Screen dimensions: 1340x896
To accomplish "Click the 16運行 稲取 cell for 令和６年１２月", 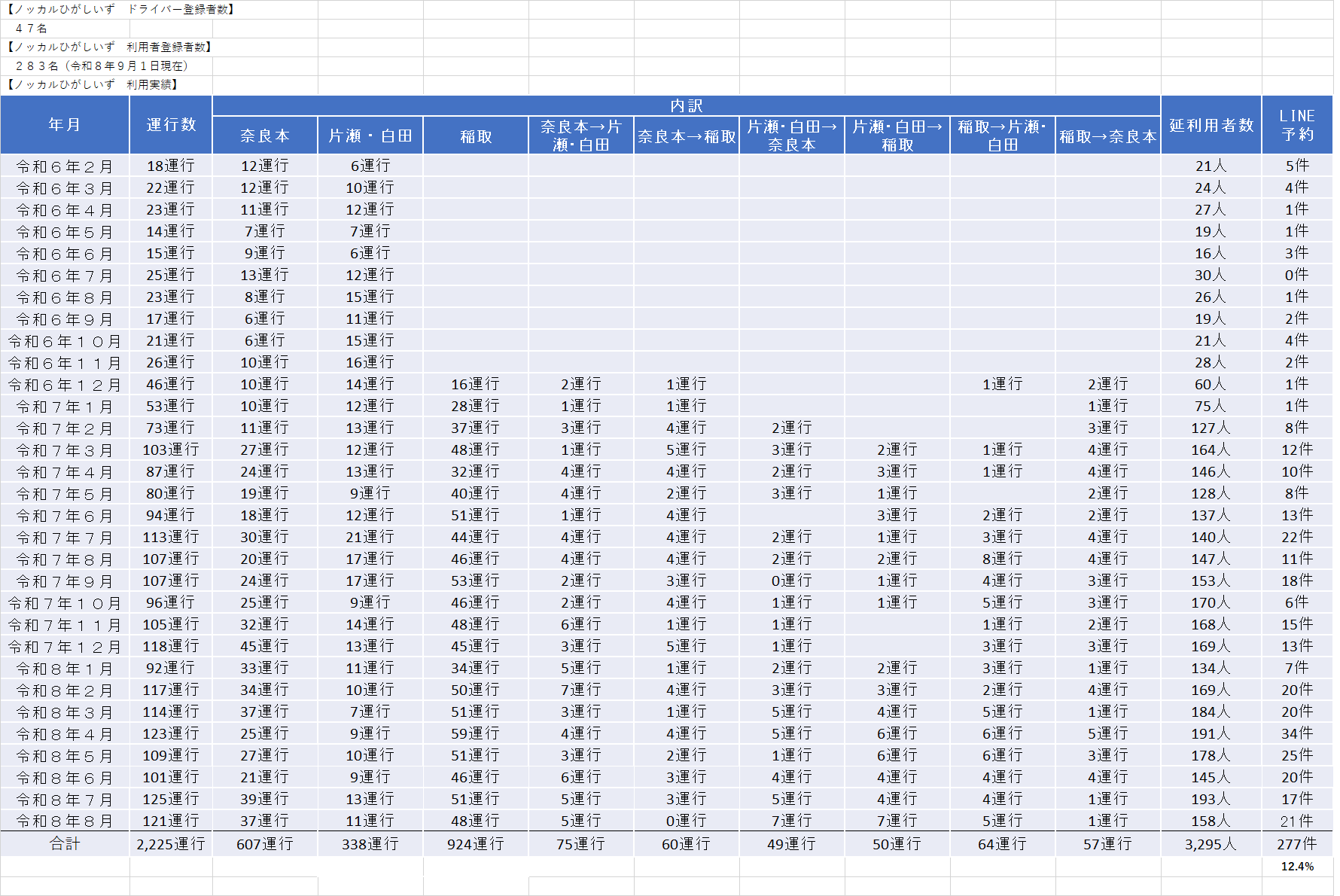I will (476, 384).
